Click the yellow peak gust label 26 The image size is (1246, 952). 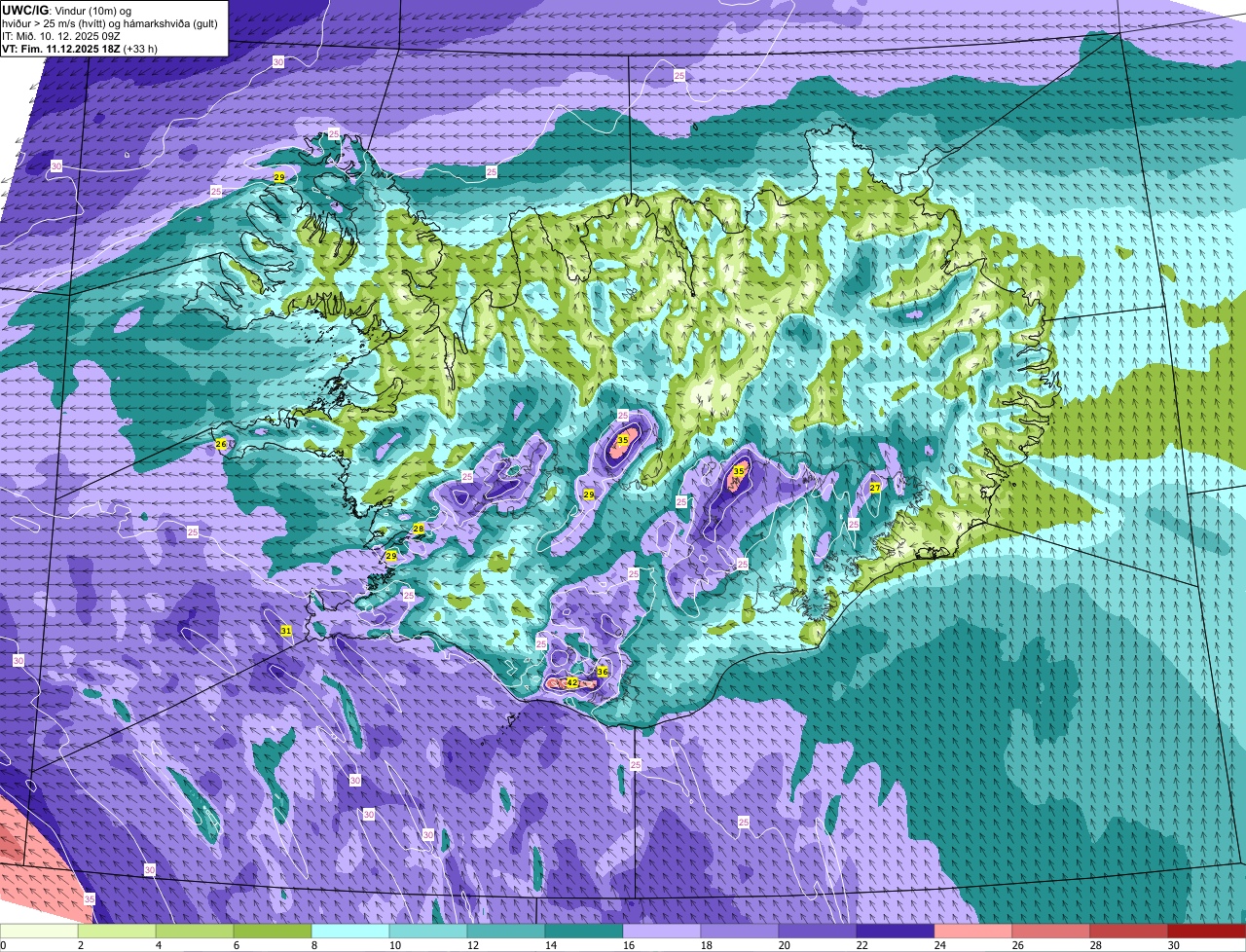221,444
